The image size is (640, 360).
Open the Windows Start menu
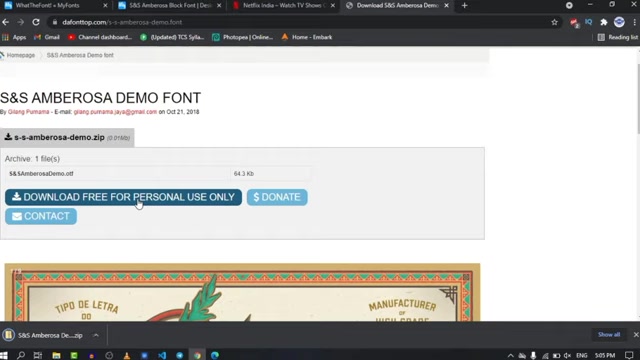pos(4,356)
